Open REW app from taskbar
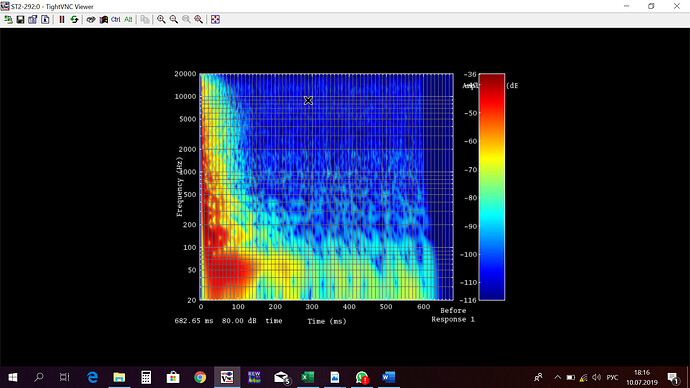The image size is (690, 388). [x=254, y=377]
